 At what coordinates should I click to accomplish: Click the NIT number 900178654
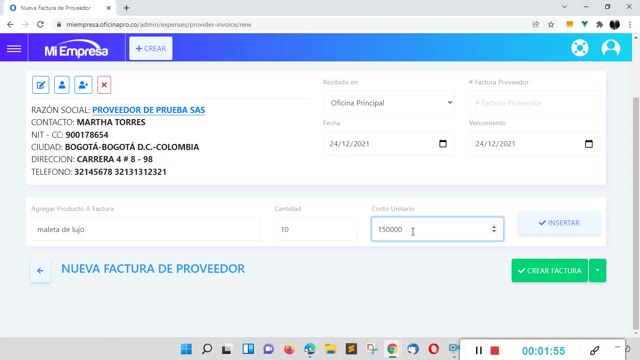pos(87,135)
